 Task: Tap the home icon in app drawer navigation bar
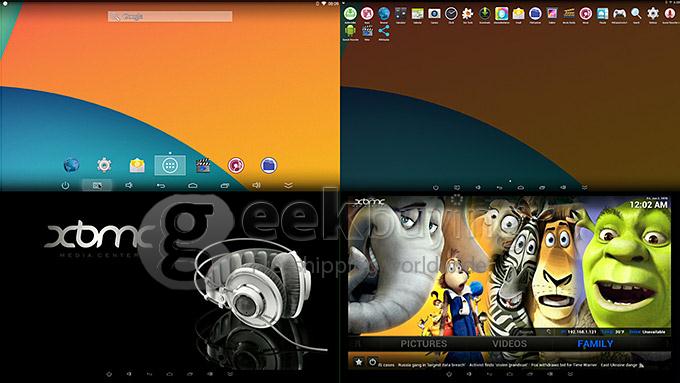click(520, 187)
